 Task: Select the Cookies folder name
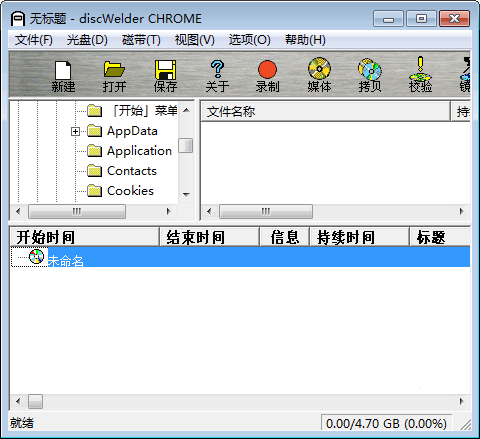pos(130,191)
